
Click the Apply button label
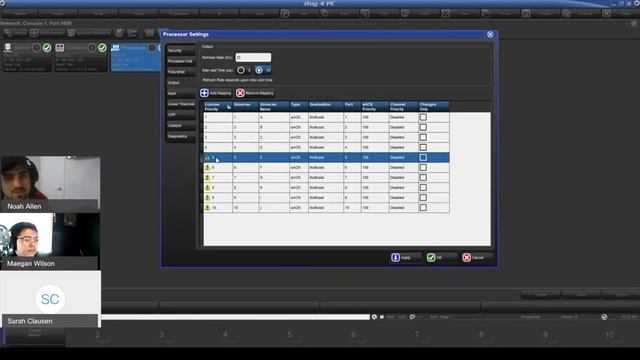[405, 258]
